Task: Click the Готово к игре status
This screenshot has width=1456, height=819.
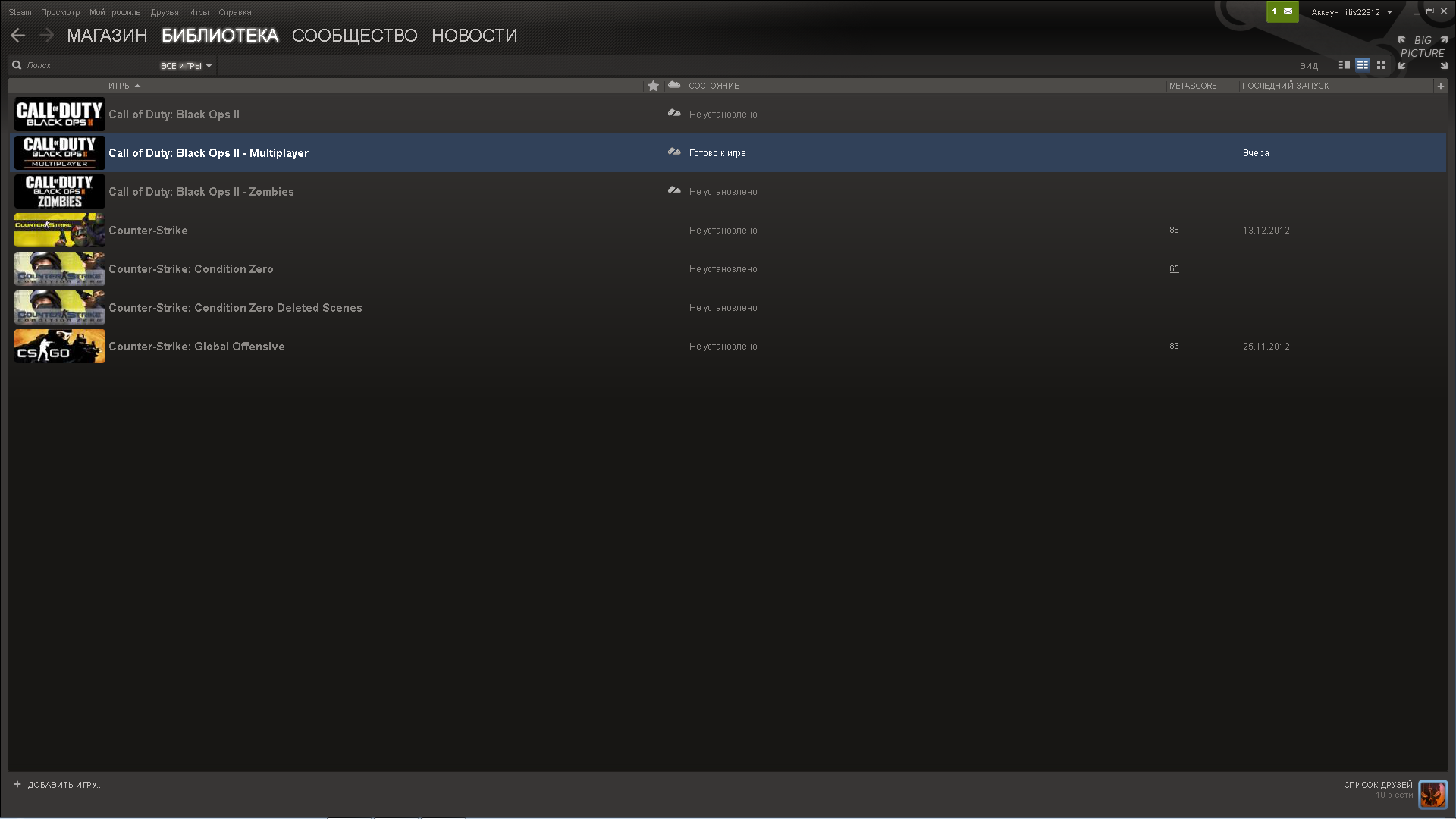Action: (x=717, y=153)
